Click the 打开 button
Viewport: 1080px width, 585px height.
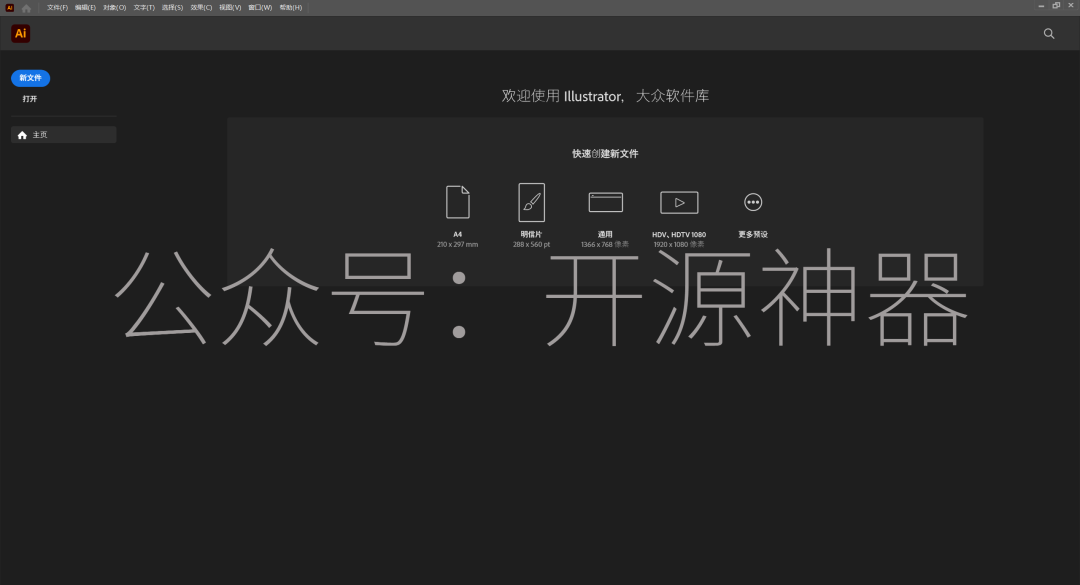click(x=30, y=99)
